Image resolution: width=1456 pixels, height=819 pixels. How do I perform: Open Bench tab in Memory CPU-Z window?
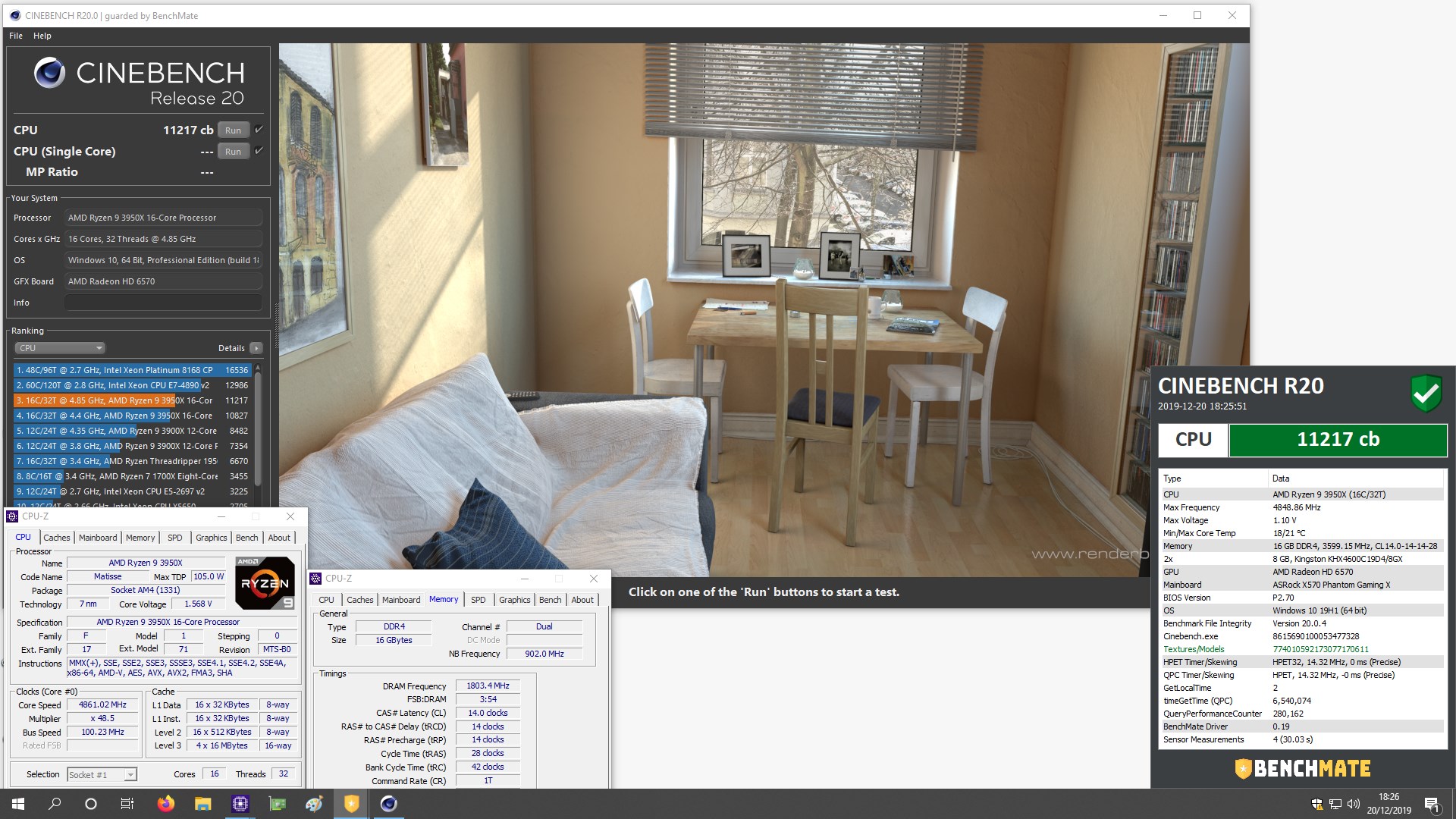tap(551, 600)
